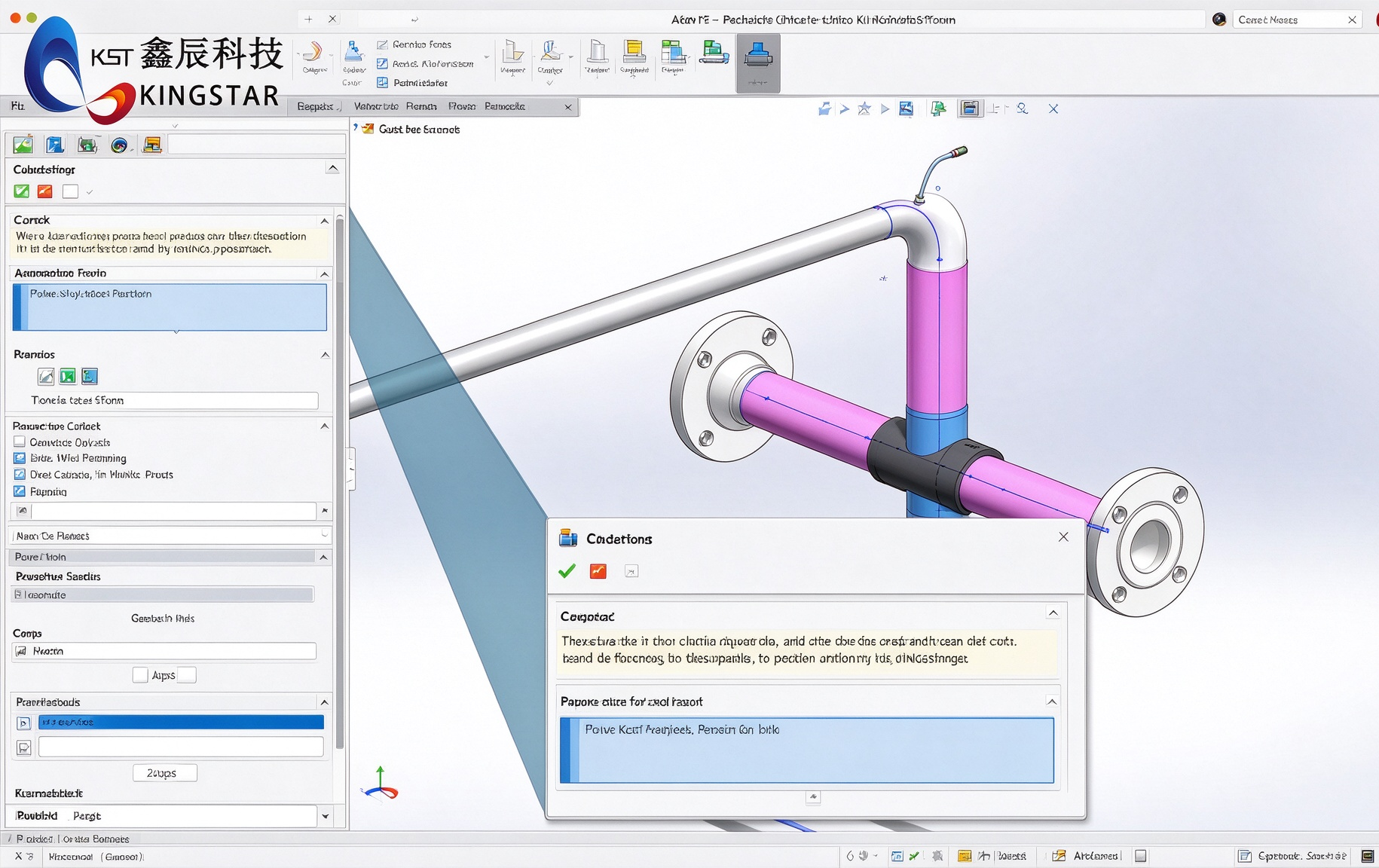Click the green checkmark in Codetions dialog
This screenshot has width=1379, height=868.
point(567,571)
